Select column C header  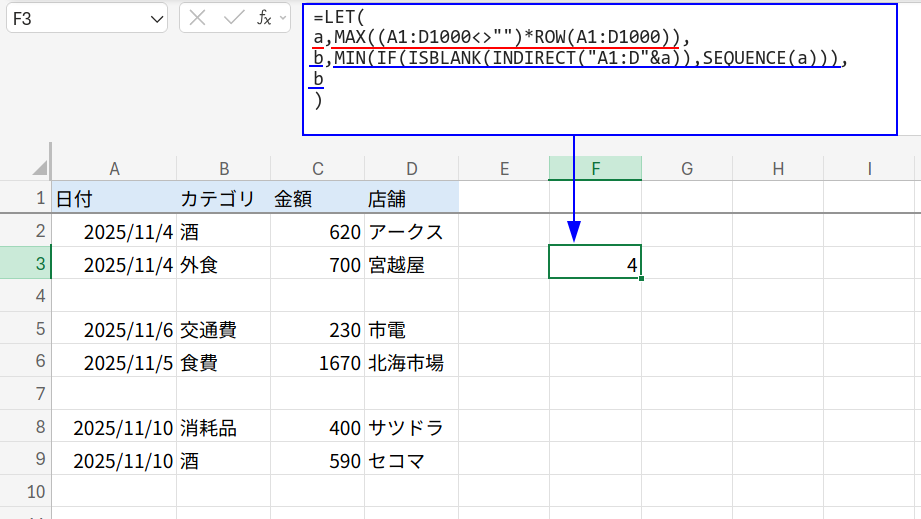[318, 168]
